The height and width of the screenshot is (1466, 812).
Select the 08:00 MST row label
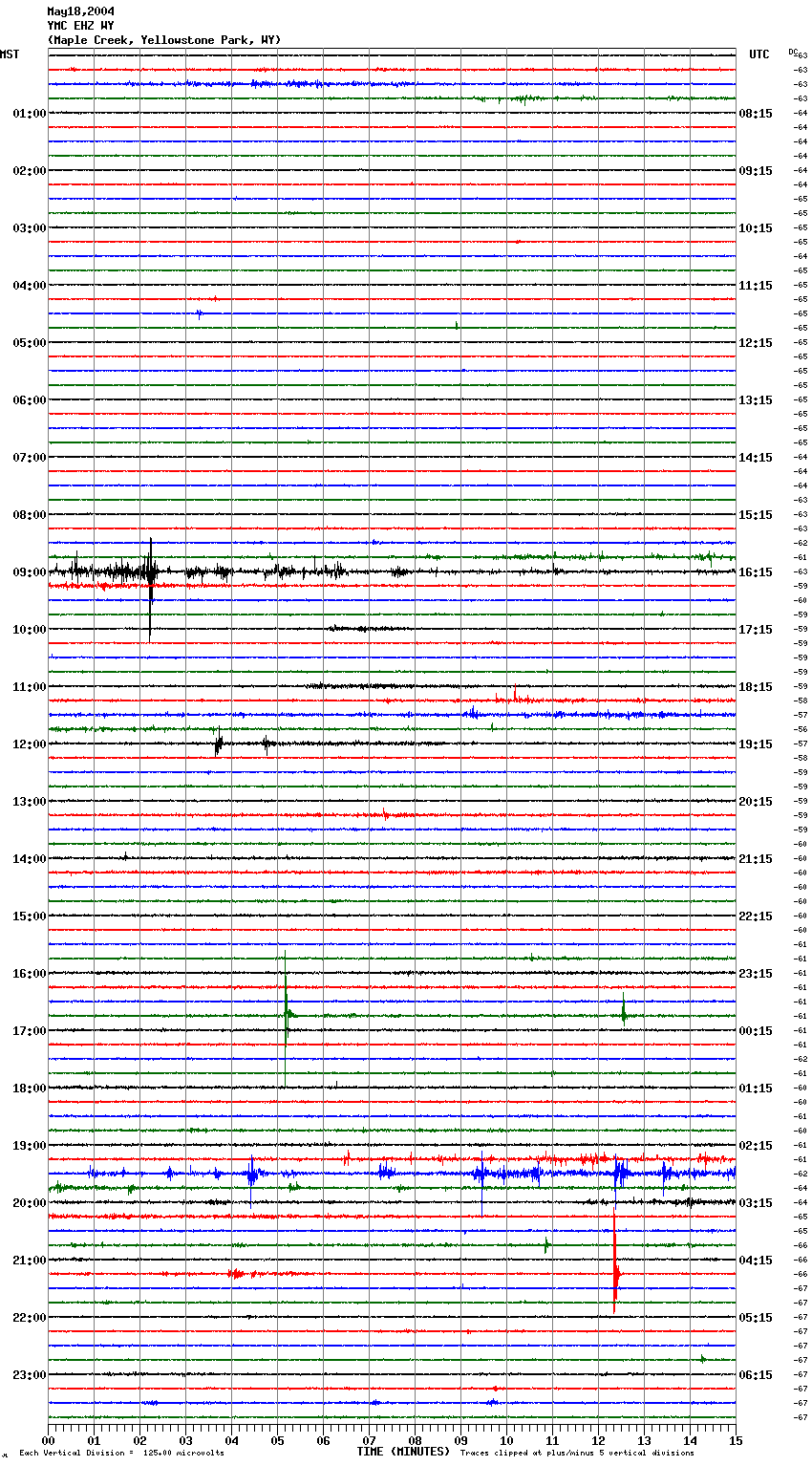tap(30, 515)
